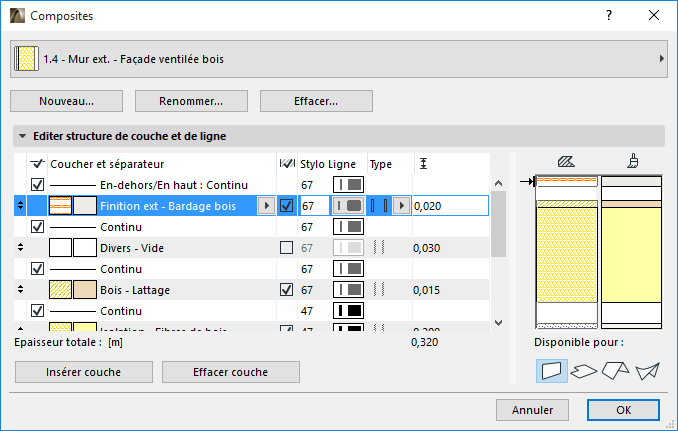Click the paintbrush surface preview icon
This screenshot has height=431, width=678.
[633, 160]
